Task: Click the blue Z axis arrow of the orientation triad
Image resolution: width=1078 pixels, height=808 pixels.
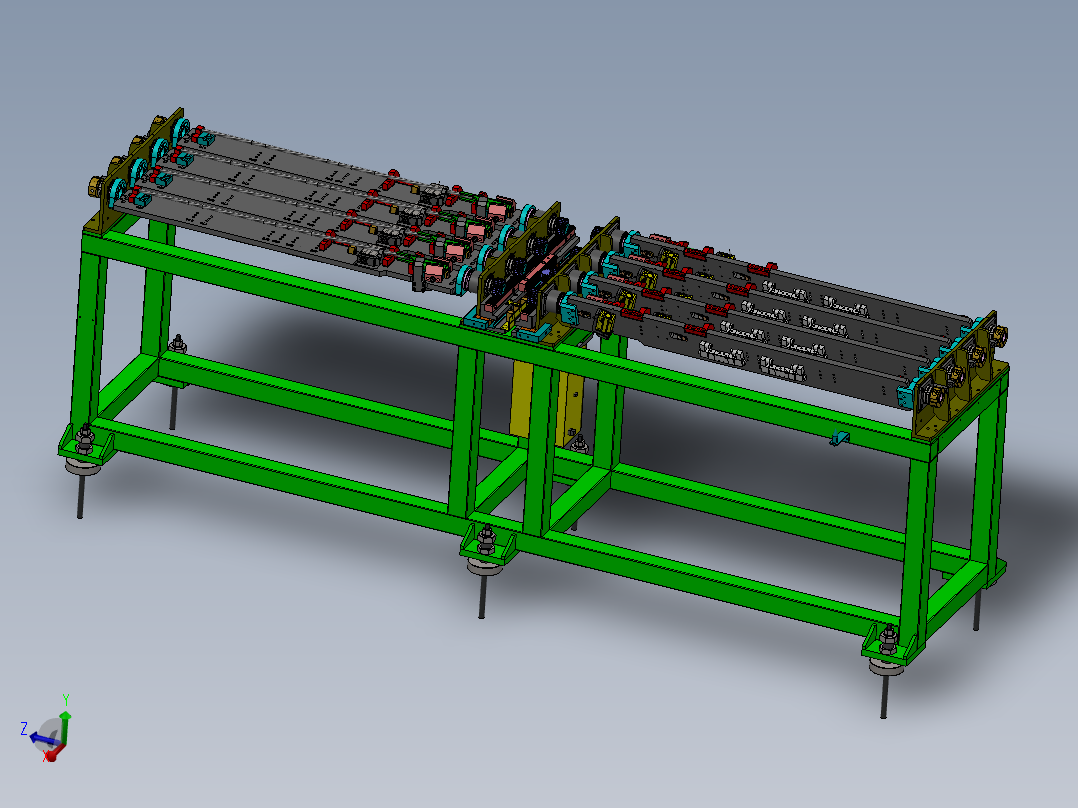Action: [x=45, y=740]
